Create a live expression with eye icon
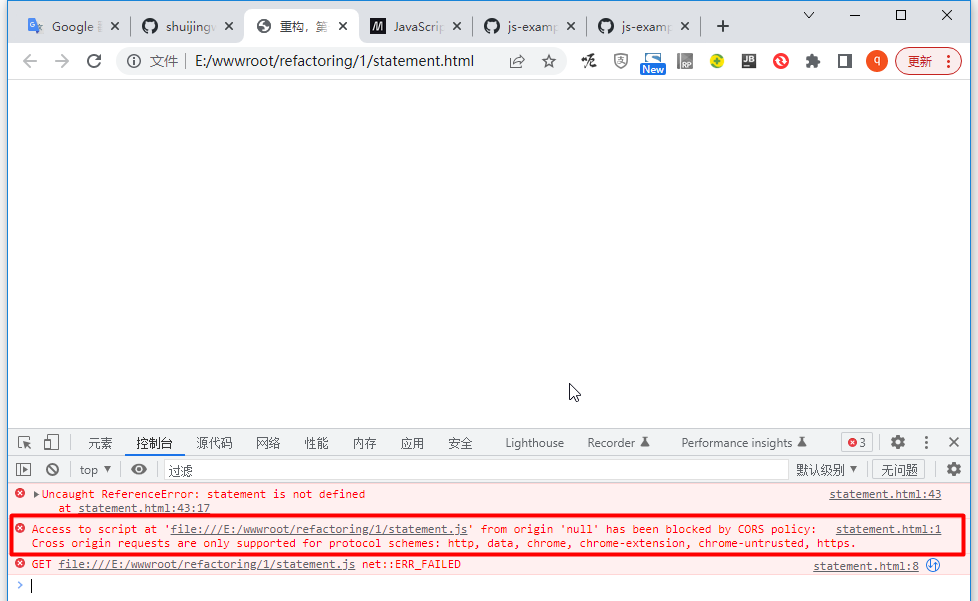This screenshot has width=978, height=601. click(x=139, y=469)
